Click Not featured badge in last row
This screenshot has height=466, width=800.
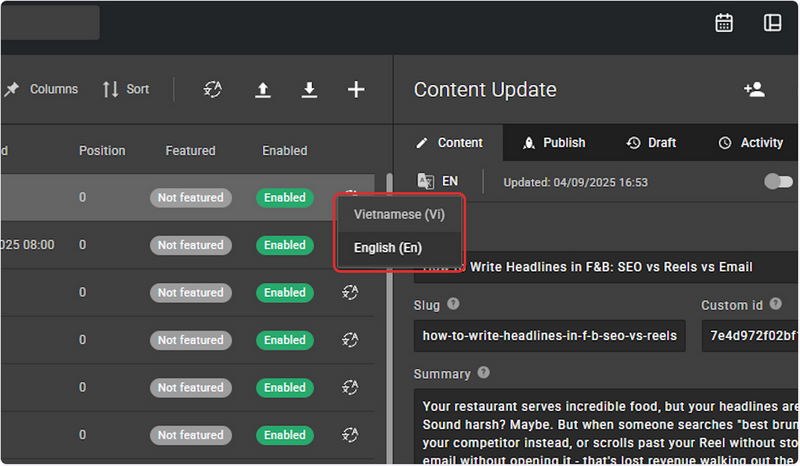pyautogui.click(x=191, y=435)
